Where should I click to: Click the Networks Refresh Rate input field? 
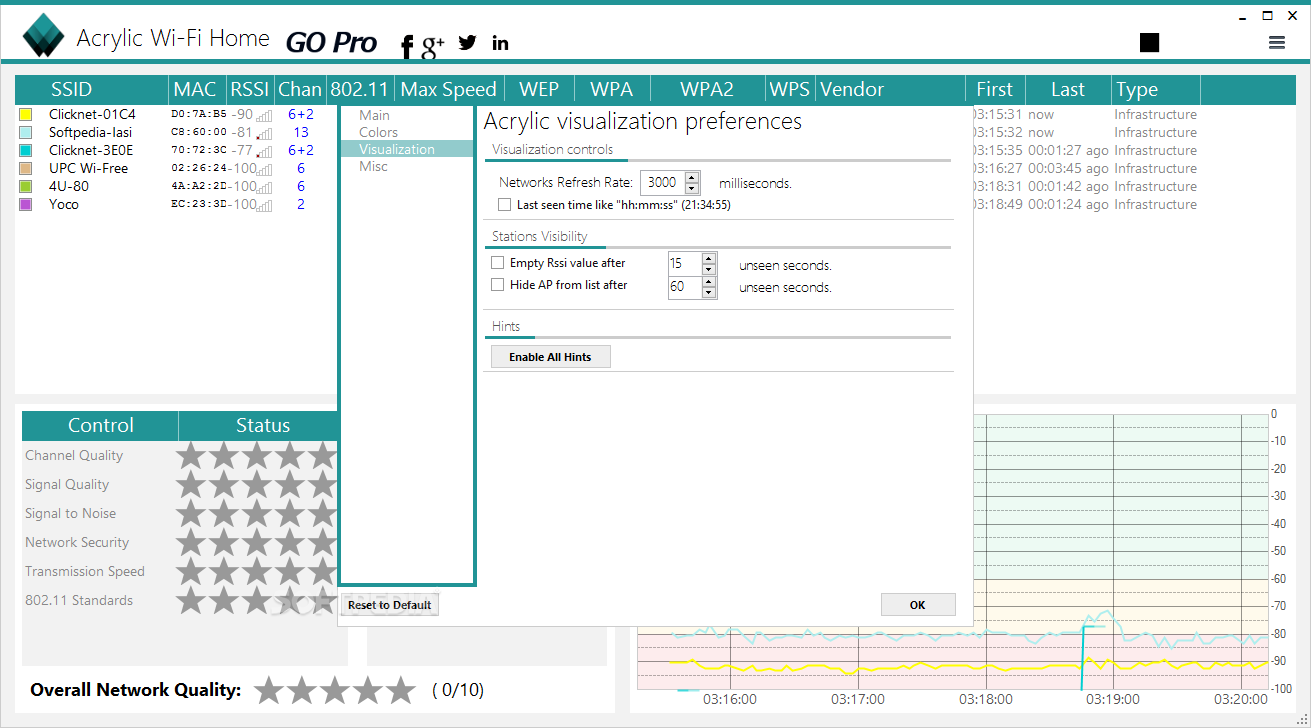pos(662,183)
